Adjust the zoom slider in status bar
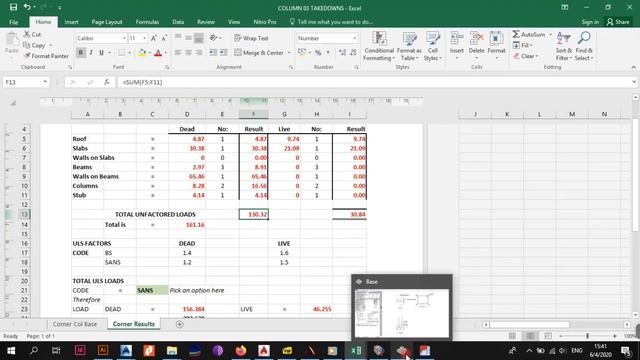Viewport: 640px width, 360px height. pyautogui.click(x=587, y=336)
